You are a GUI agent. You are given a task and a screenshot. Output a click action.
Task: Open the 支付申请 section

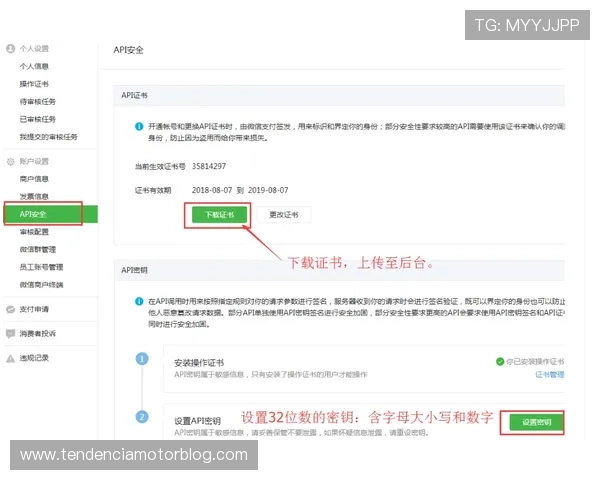(34, 309)
